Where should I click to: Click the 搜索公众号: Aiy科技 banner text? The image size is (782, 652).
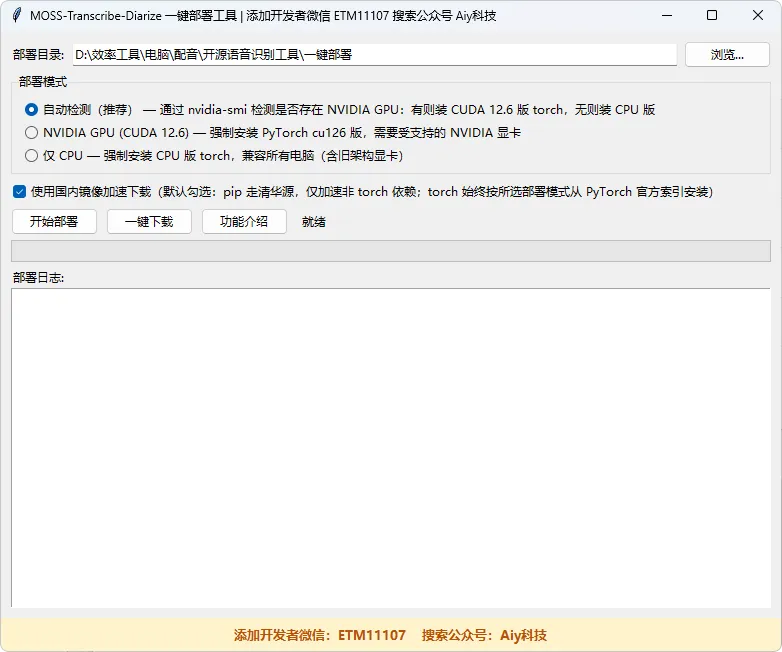(484, 635)
